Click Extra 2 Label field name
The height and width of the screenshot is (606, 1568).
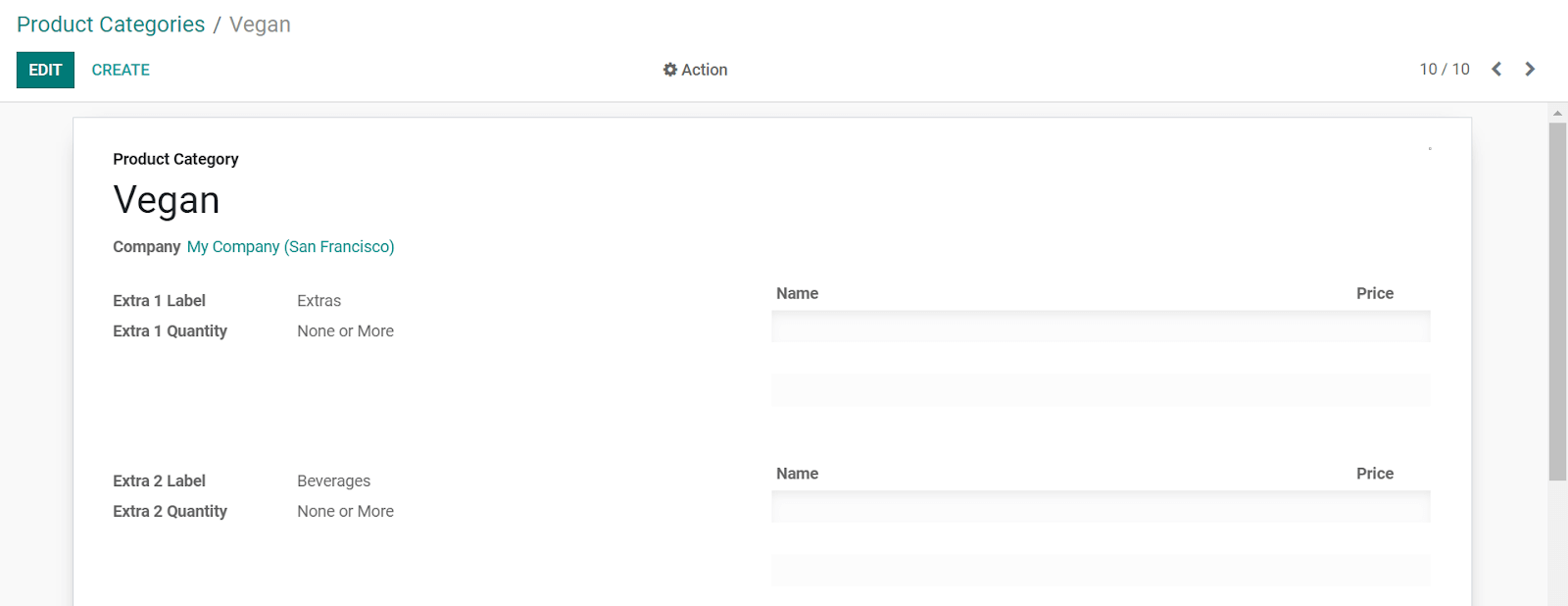coord(159,481)
